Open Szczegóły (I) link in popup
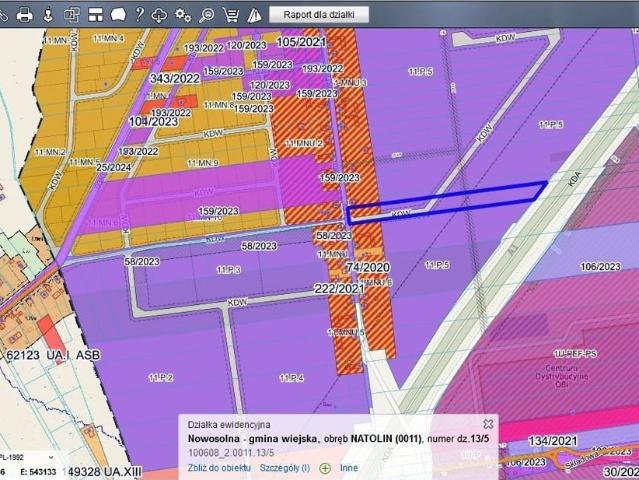Screen dimensions: 639x480 coord(285,467)
